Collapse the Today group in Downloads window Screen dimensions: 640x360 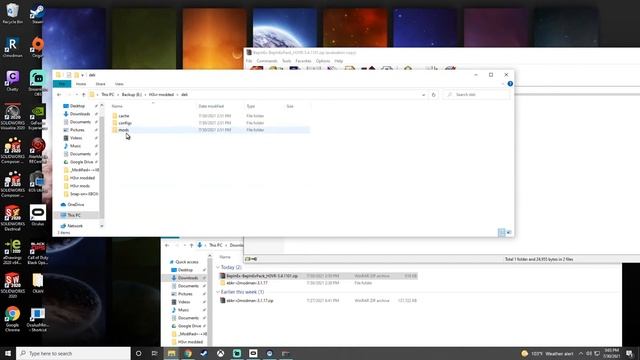point(218,267)
